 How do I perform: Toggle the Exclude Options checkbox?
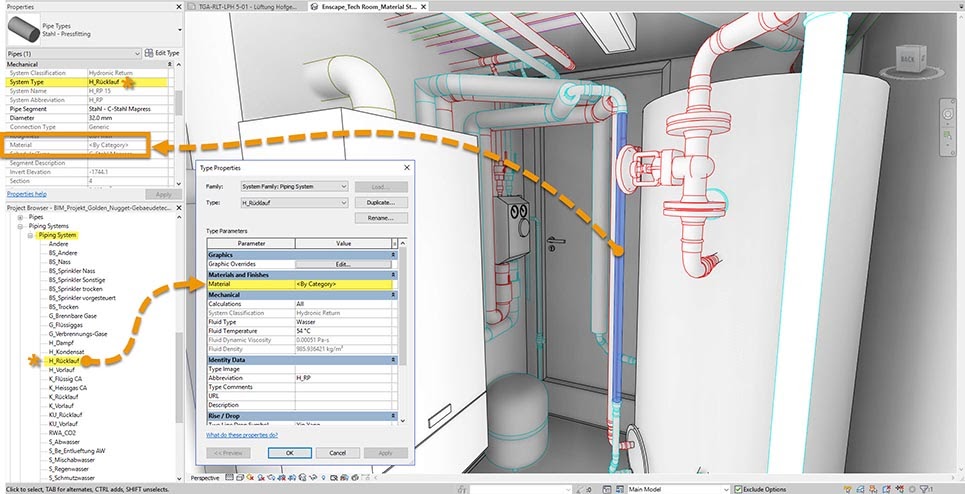click(737, 489)
